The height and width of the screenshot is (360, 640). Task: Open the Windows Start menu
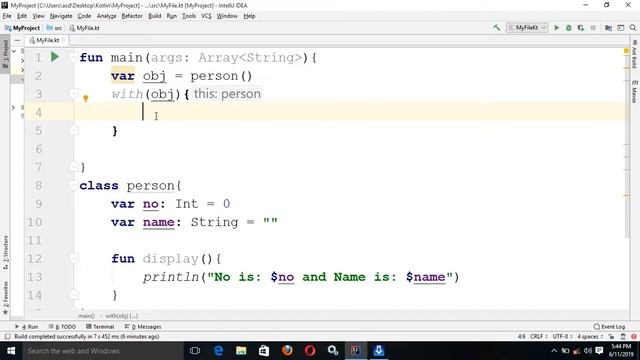click(x=11, y=351)
